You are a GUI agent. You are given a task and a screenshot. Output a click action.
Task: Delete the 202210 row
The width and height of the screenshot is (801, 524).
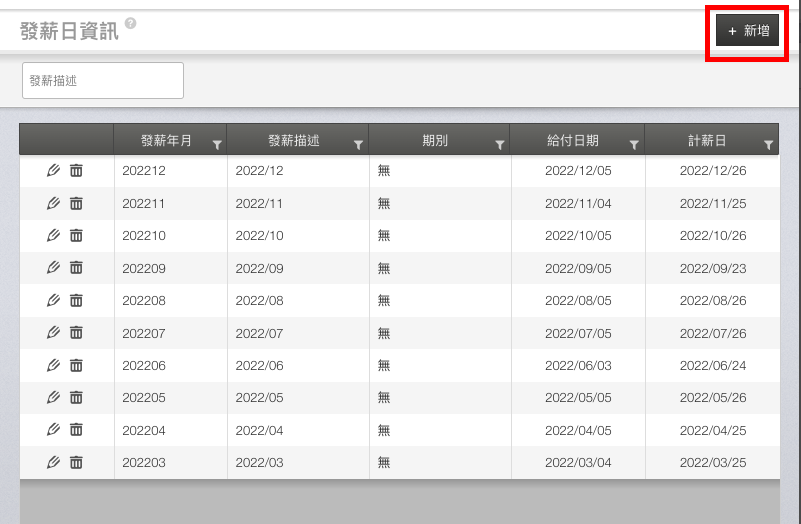(76, 235)
